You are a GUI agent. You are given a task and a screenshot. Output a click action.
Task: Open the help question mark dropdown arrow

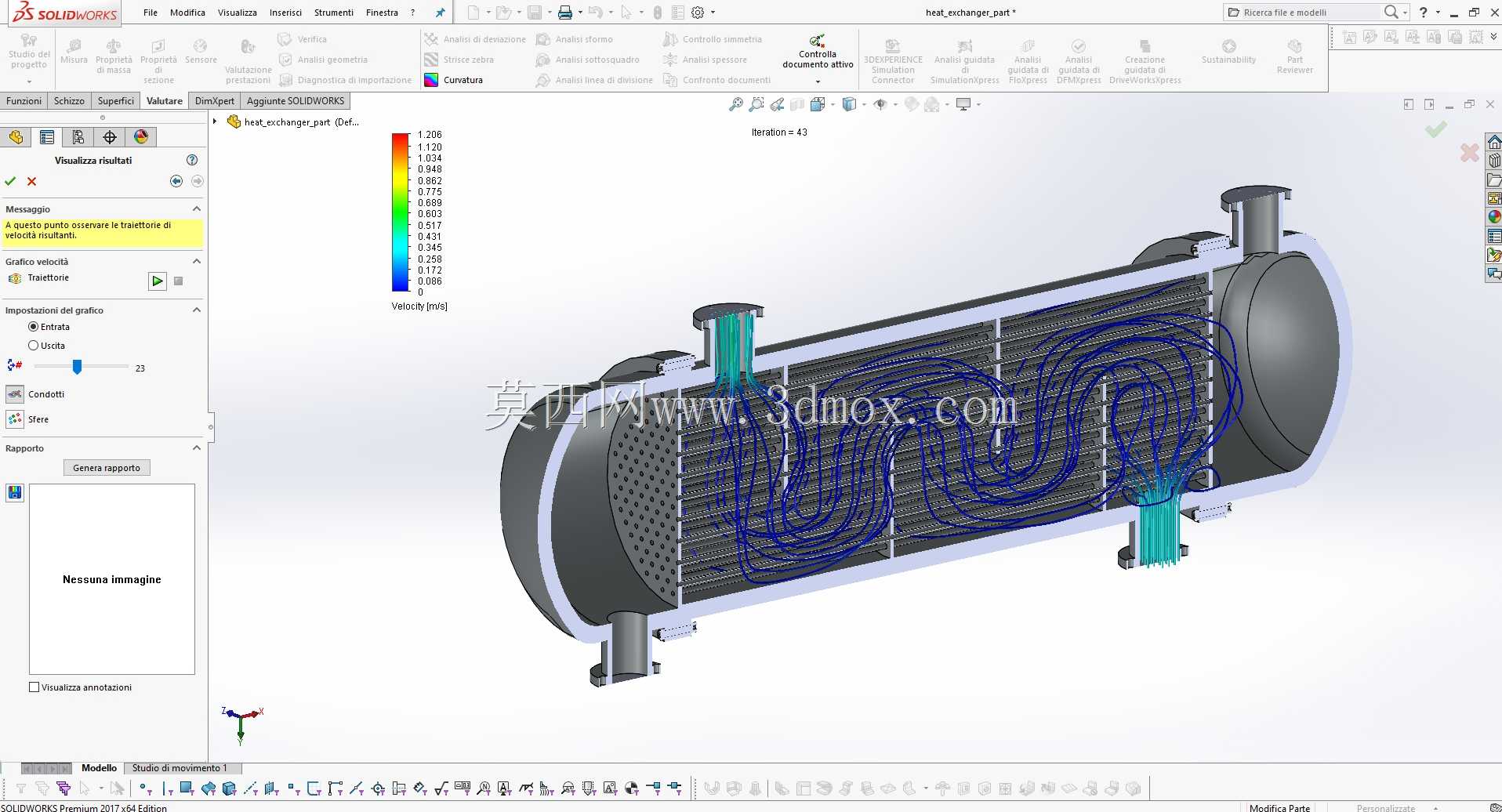click(1438, 13)
